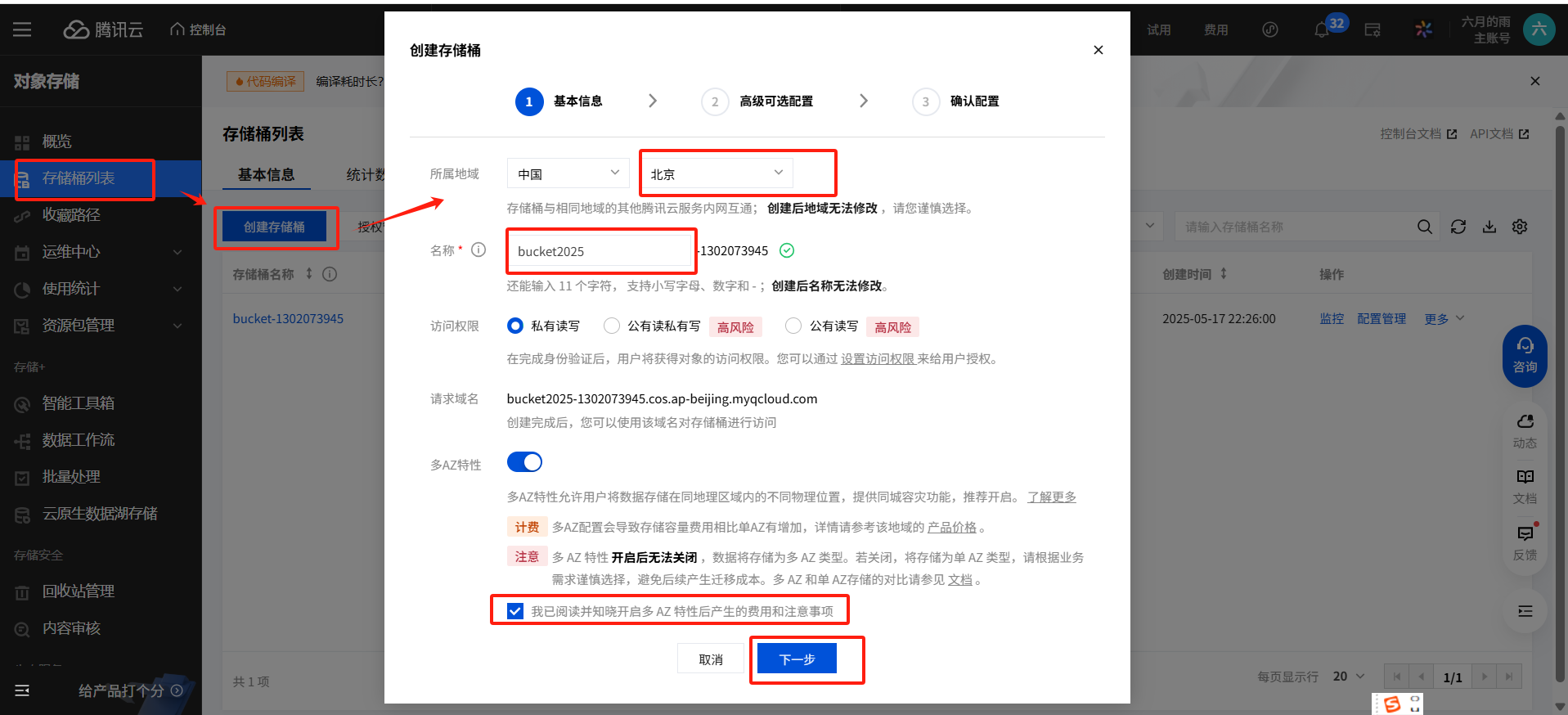
Task: Dismiss the banner with the X on the right
Action: (x=1534, y=81)
